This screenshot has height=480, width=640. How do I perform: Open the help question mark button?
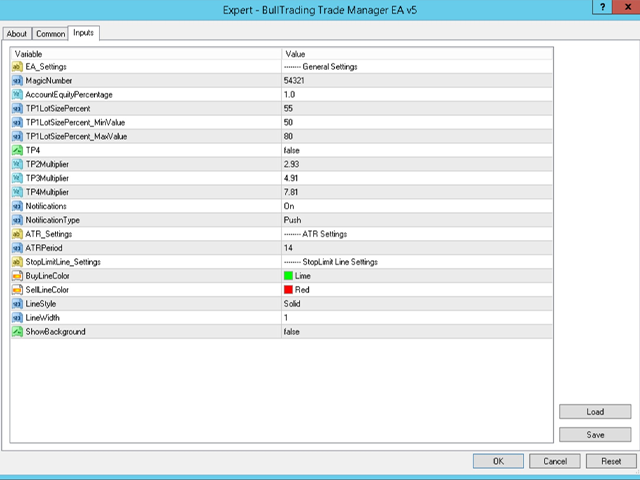[x=602, y=7]
